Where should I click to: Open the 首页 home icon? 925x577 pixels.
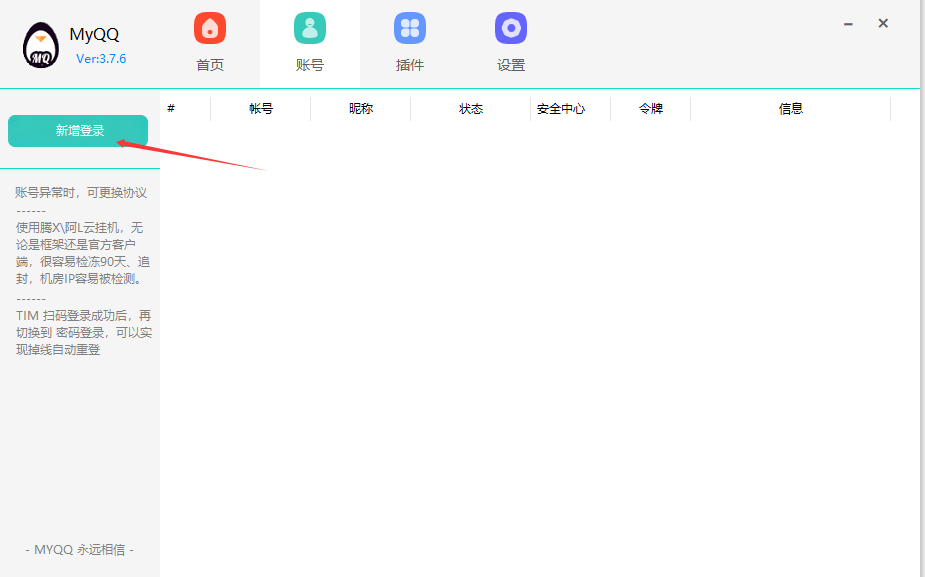(210, 28)
